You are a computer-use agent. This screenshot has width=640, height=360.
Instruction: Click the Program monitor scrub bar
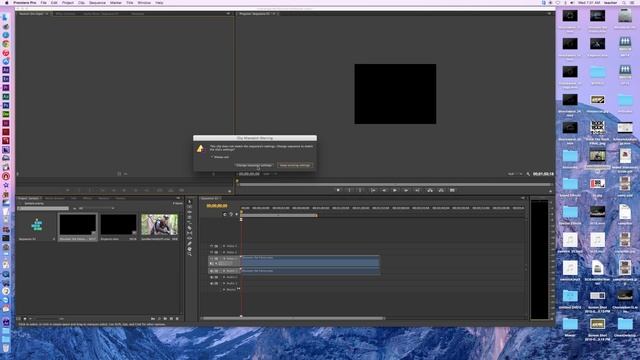click(394, 184)
